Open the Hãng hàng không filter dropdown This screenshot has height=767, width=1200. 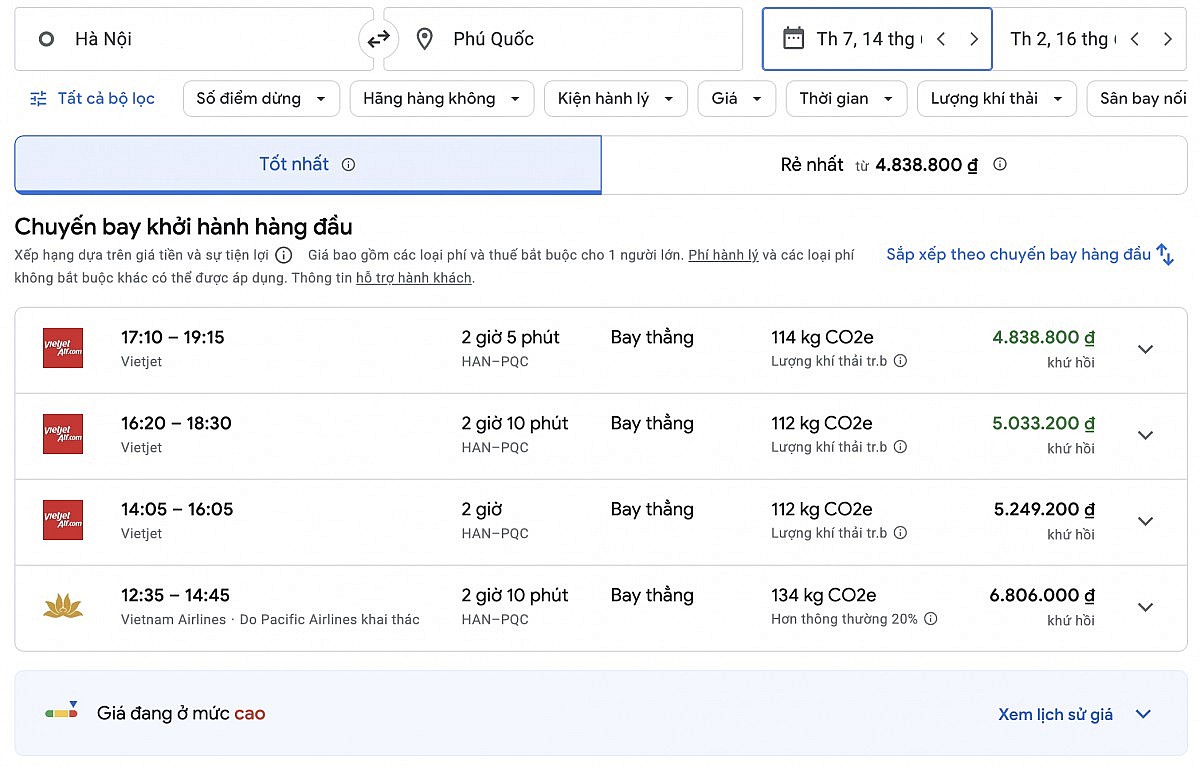pos(441,99)
